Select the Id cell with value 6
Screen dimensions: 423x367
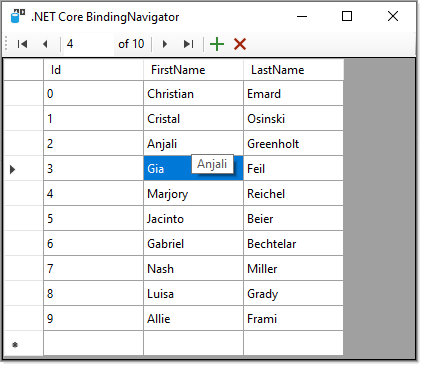pyautogui.click(x=93, y=244)
